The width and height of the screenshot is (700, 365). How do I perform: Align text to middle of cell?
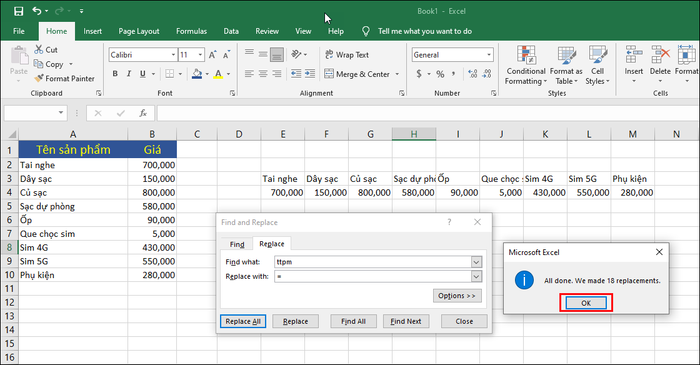263,54
